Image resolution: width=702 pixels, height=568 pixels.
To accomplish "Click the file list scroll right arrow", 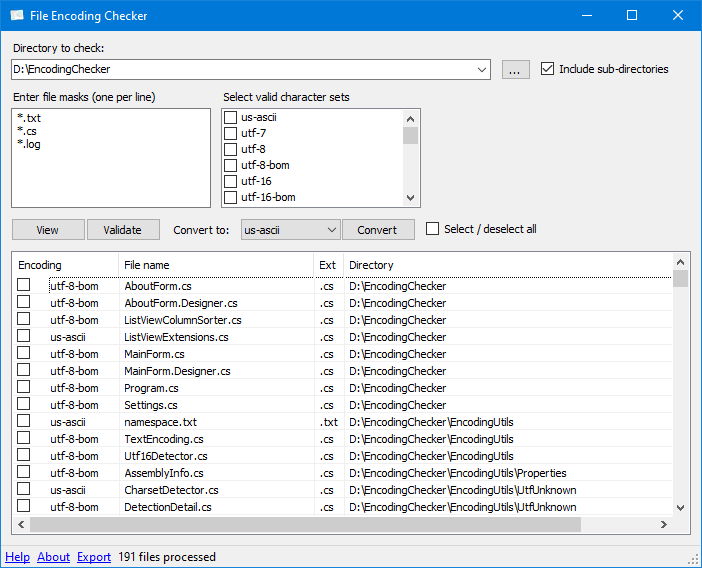I will pyautogui.click(x=662, y=525).
